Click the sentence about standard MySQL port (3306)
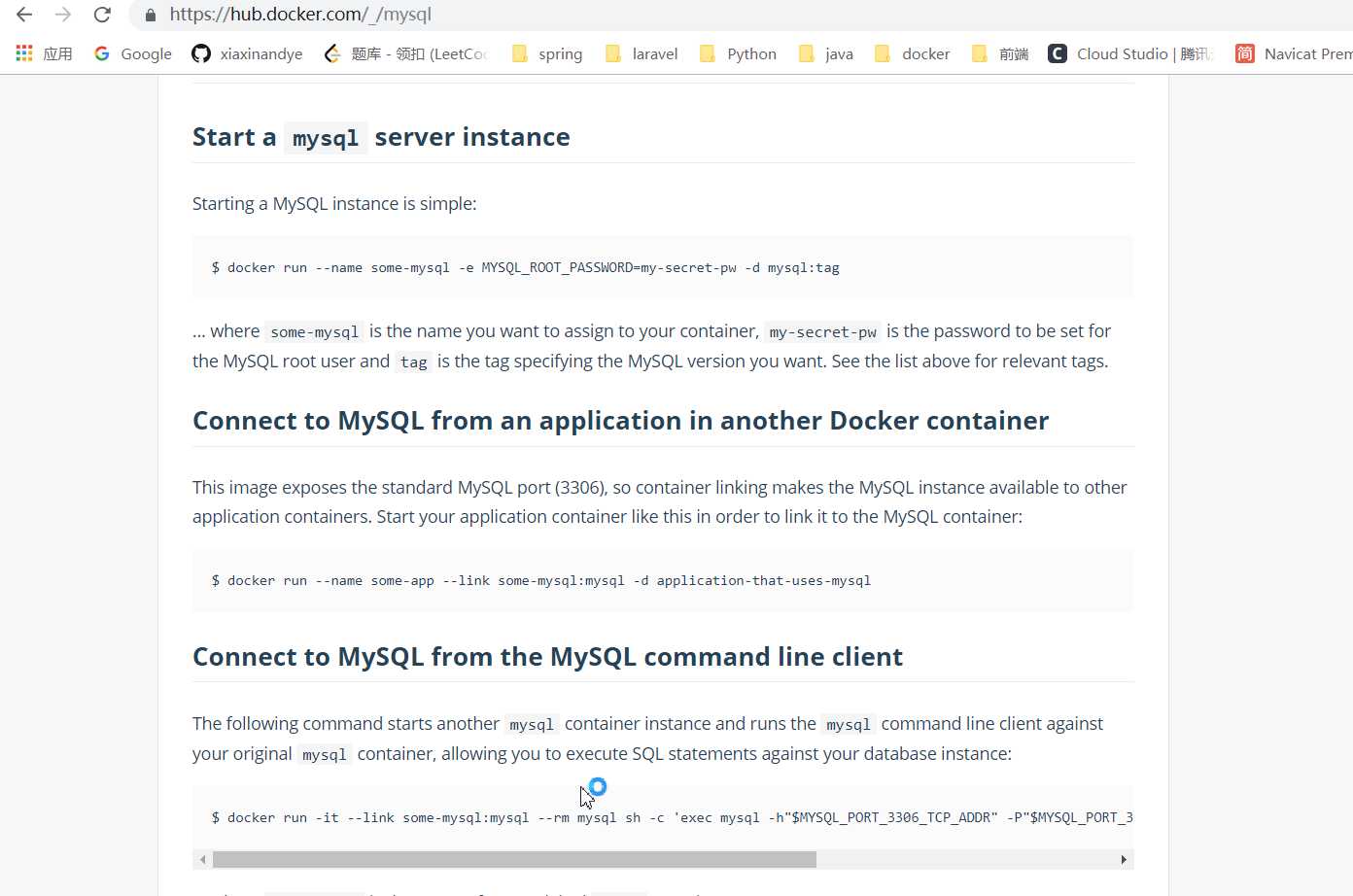1353x896 pixels. [660, 501]
